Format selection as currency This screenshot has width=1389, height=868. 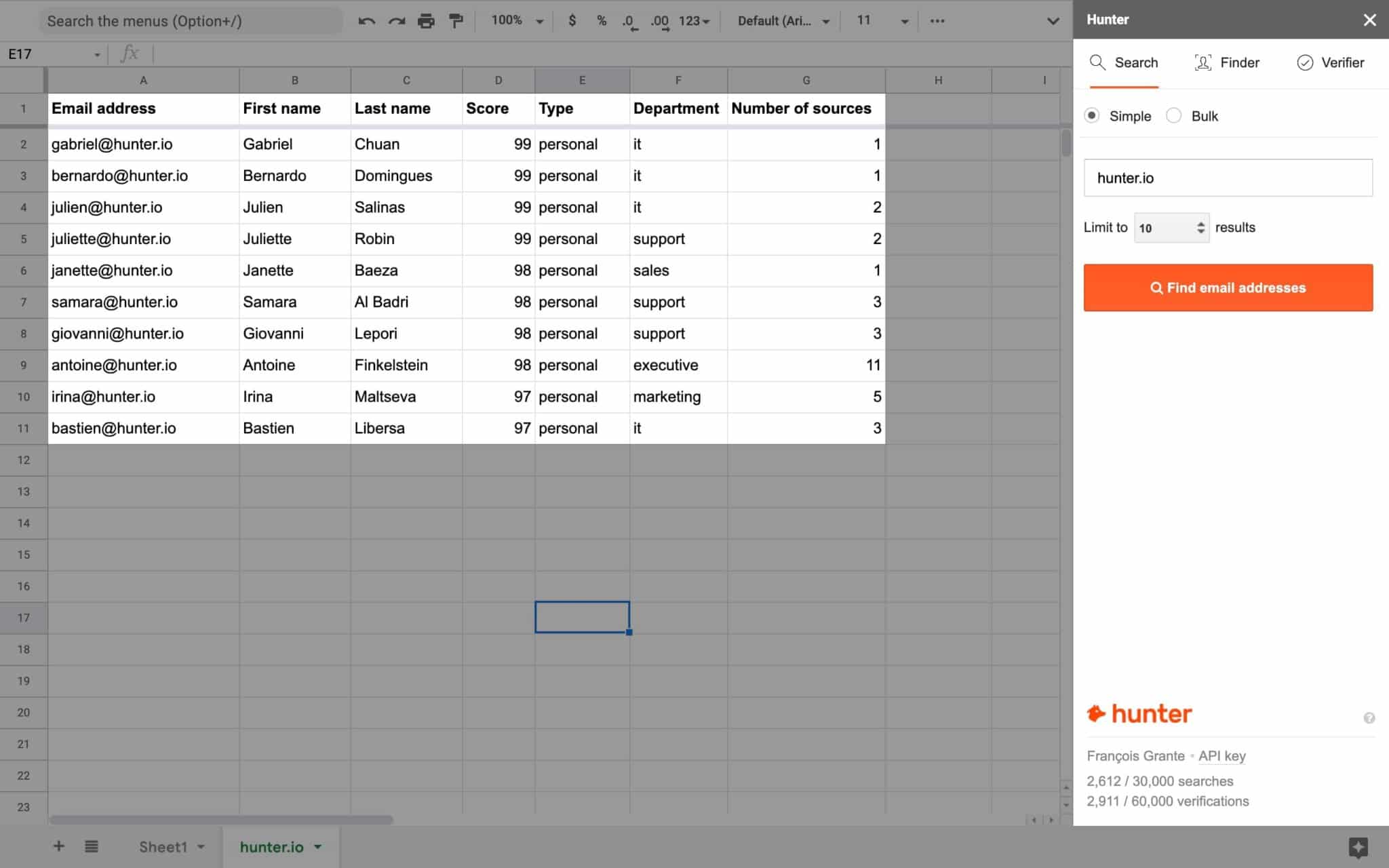573,20
